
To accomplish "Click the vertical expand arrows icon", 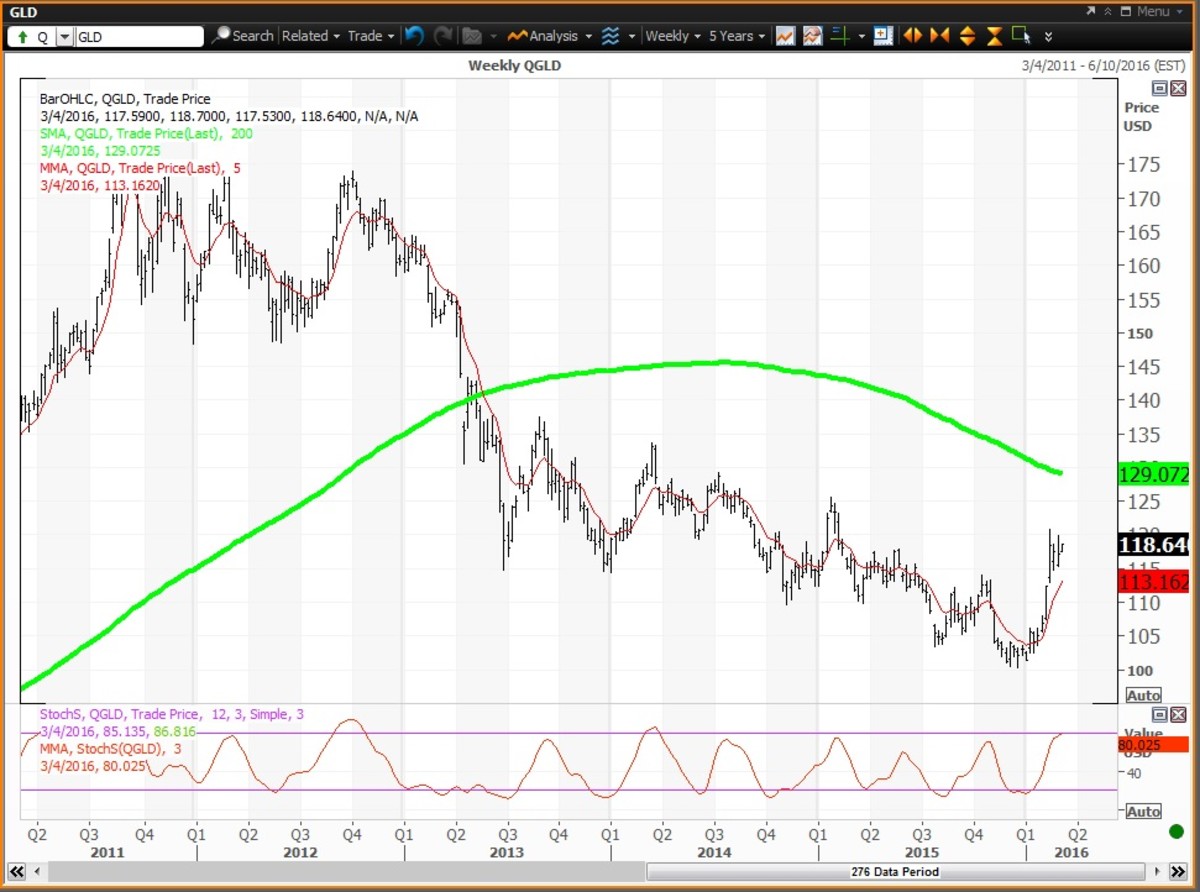I will point(967,36).
